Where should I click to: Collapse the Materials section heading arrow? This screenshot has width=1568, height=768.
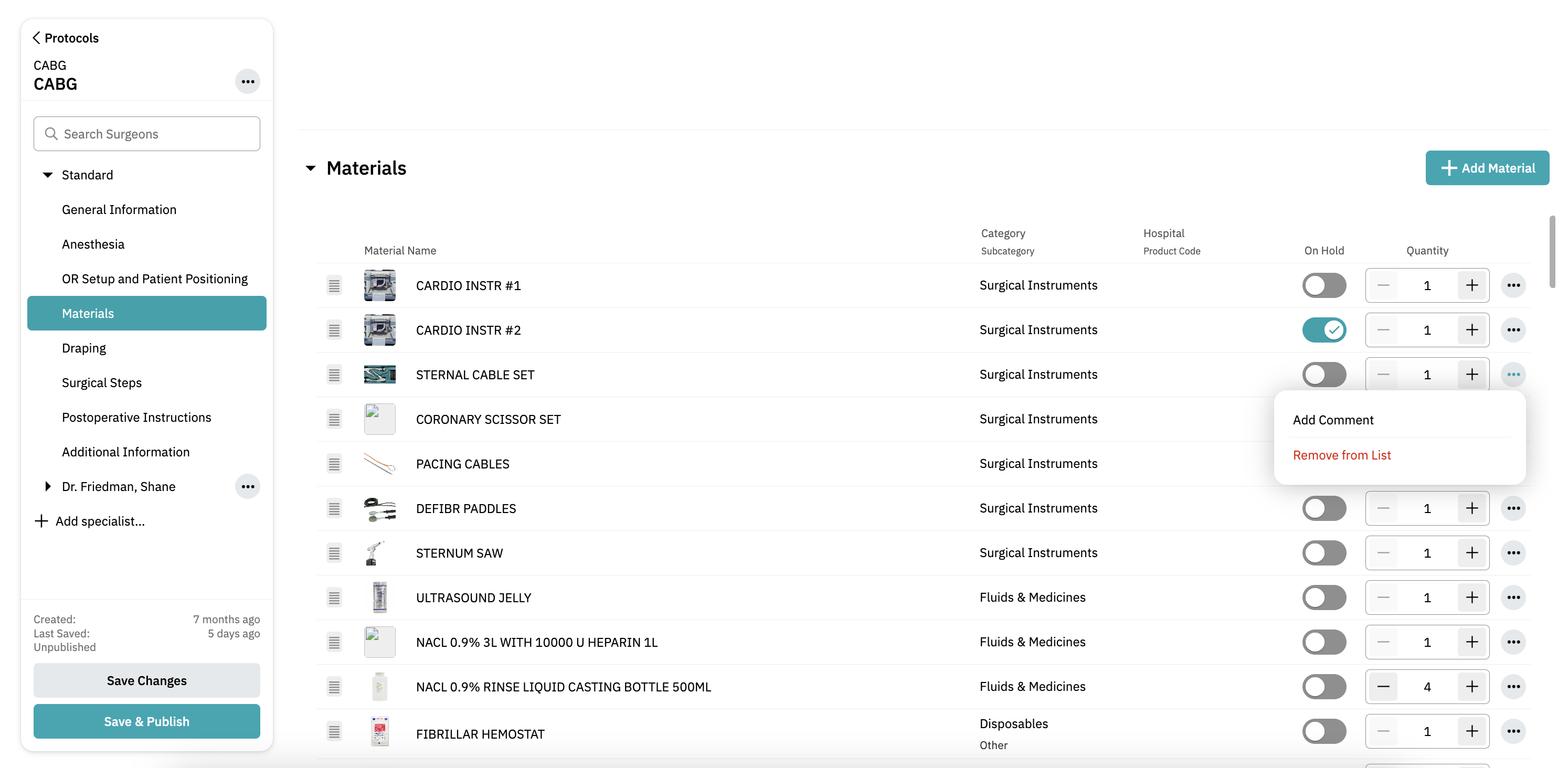point(311,168)
